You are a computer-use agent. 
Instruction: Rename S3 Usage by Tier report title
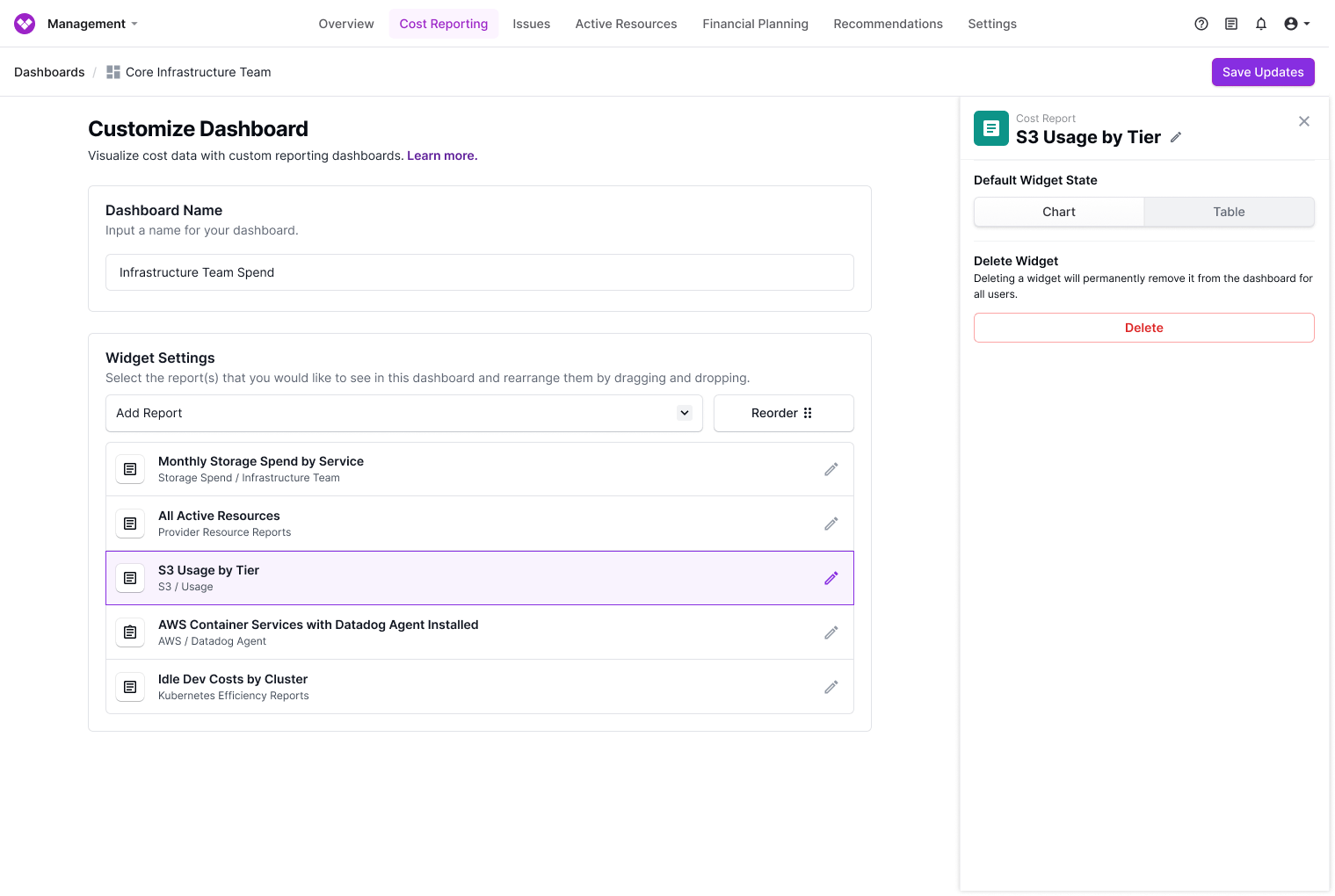[x=1176, y=137]
